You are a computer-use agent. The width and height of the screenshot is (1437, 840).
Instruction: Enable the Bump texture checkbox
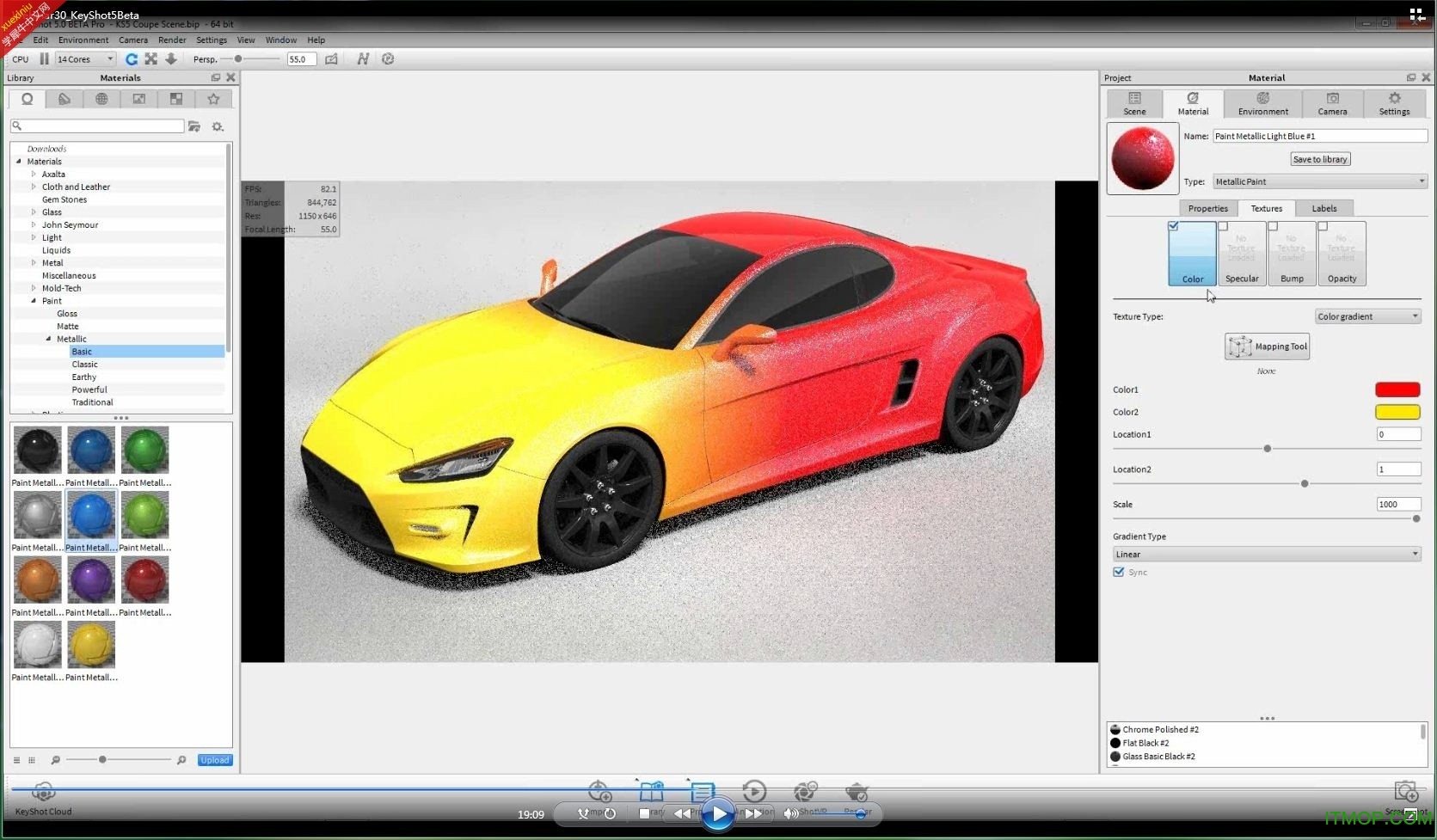click(1273, 227)
